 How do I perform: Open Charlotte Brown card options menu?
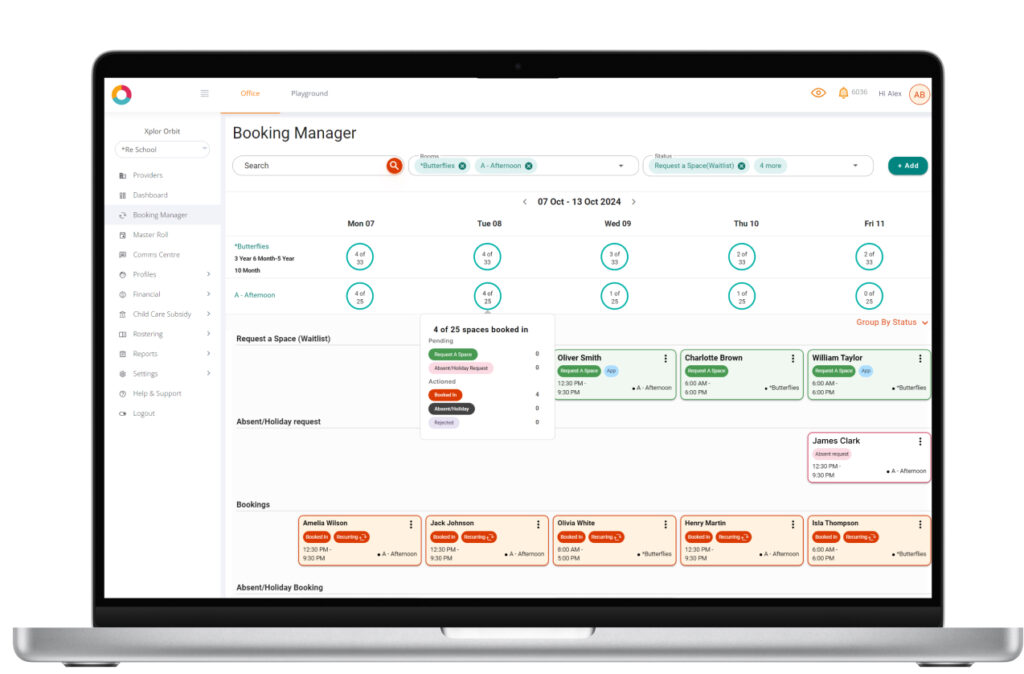coord(793,359)
